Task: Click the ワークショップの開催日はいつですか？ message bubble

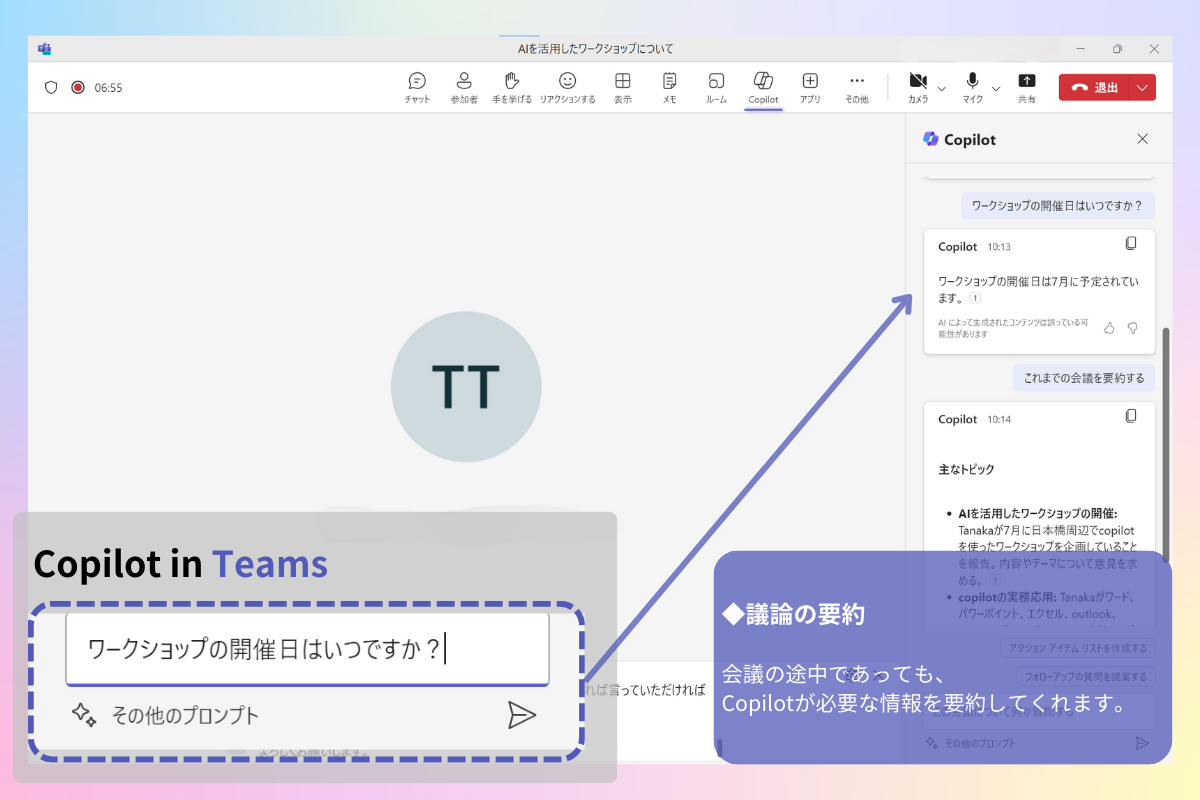Action: tap(1058, 206)
